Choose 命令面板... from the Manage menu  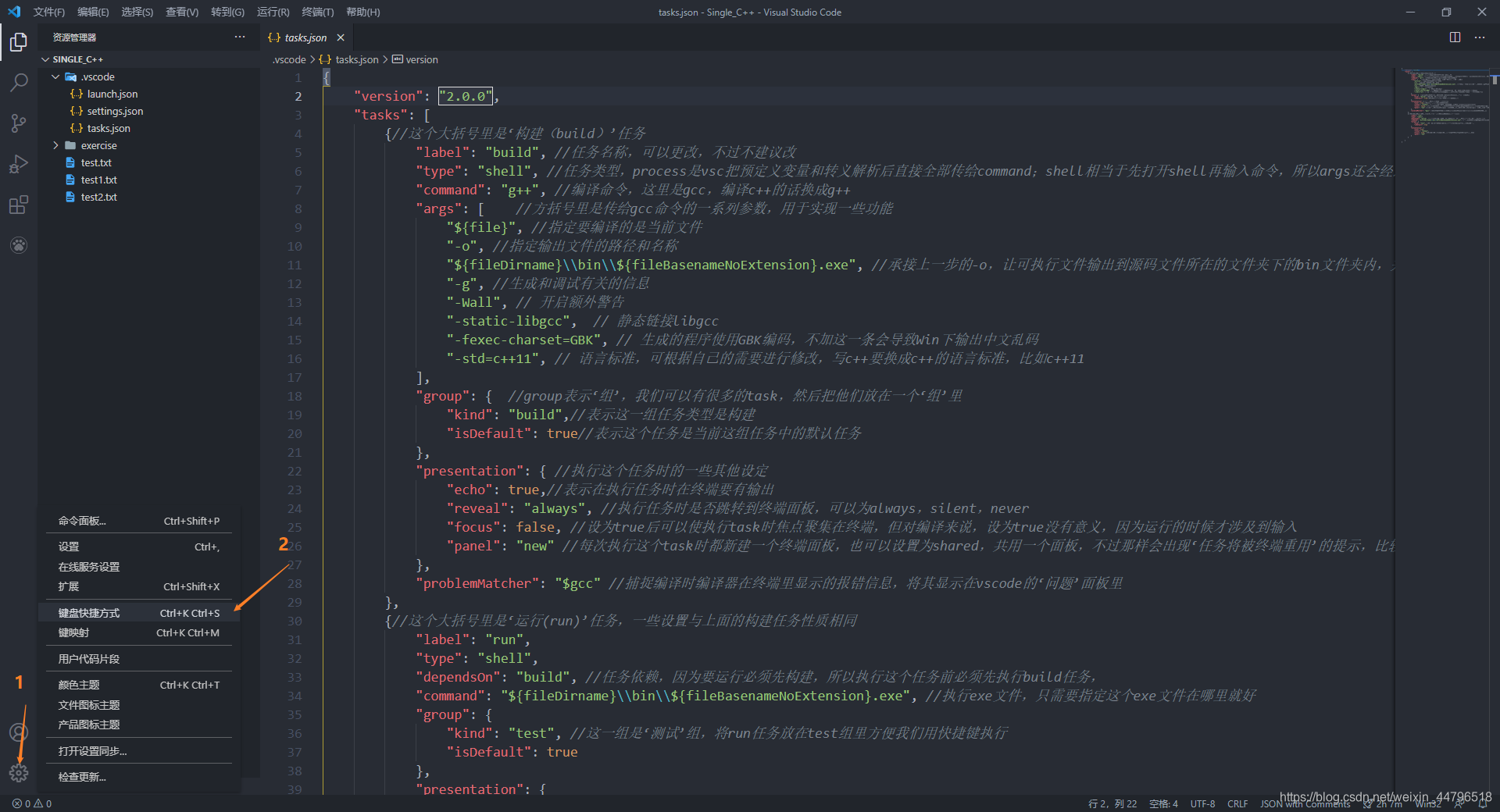[139, 521]
